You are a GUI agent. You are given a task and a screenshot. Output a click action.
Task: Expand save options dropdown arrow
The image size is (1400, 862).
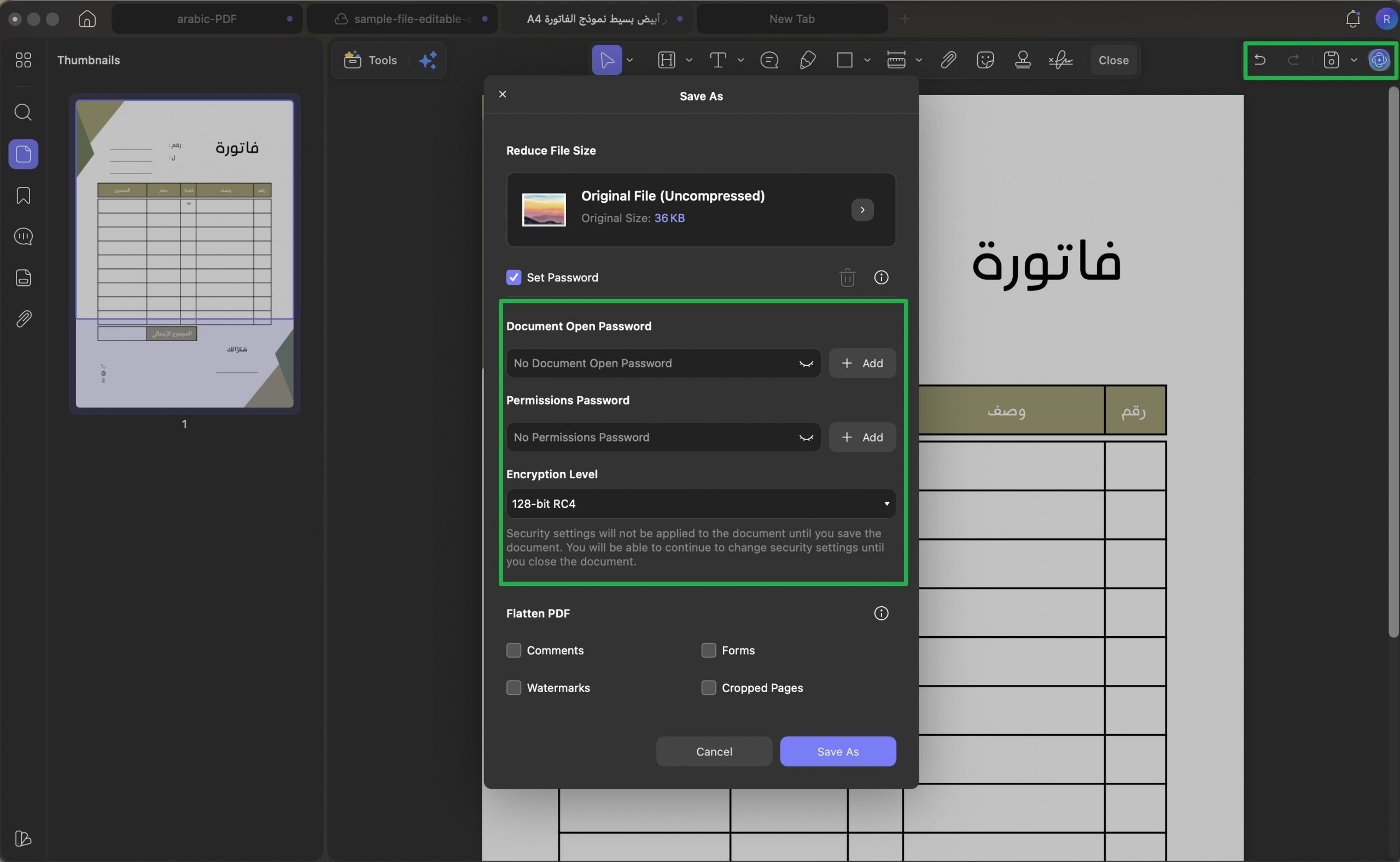pos(1354,60)
